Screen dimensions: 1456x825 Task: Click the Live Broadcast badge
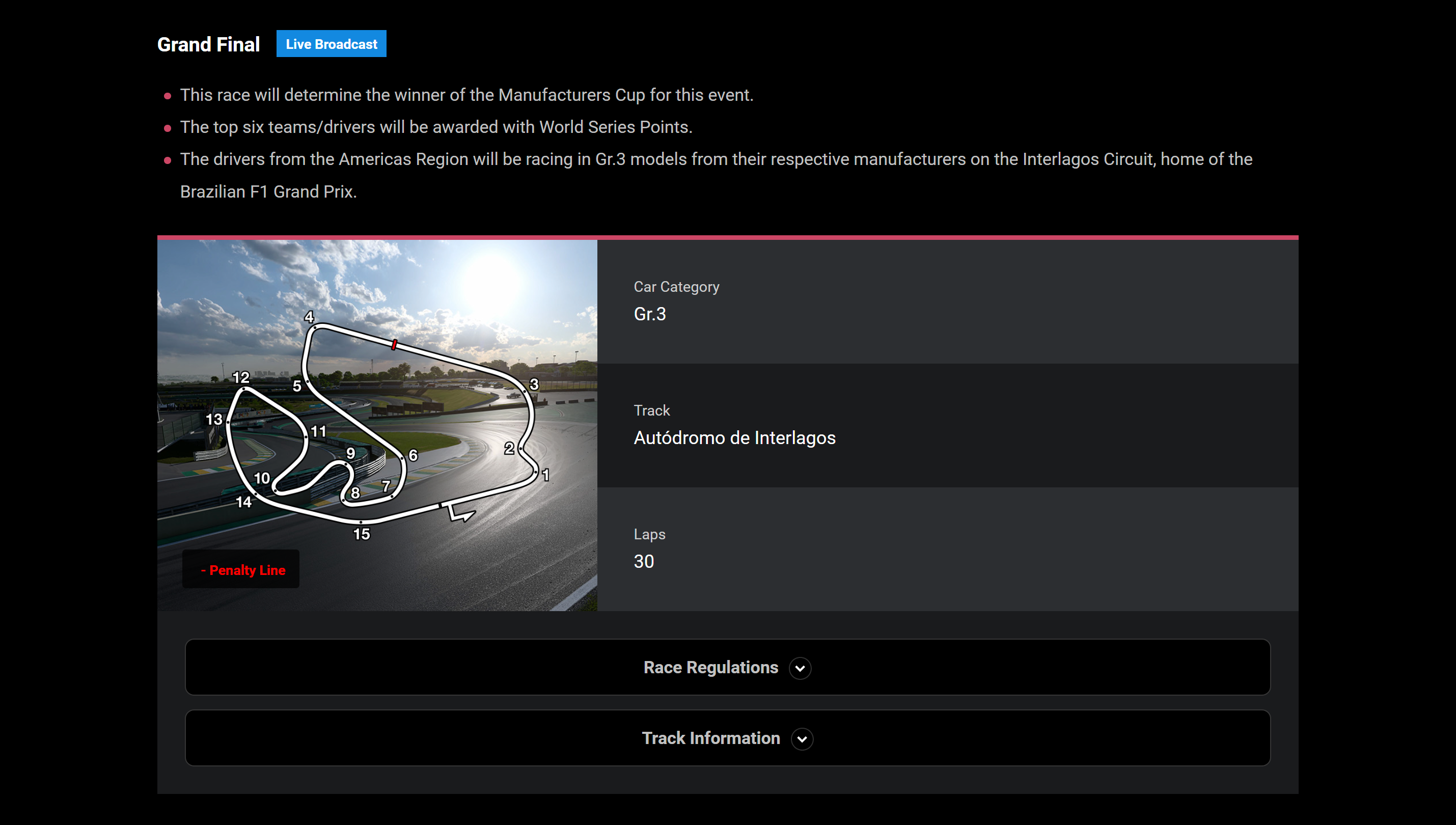(332, 44)
